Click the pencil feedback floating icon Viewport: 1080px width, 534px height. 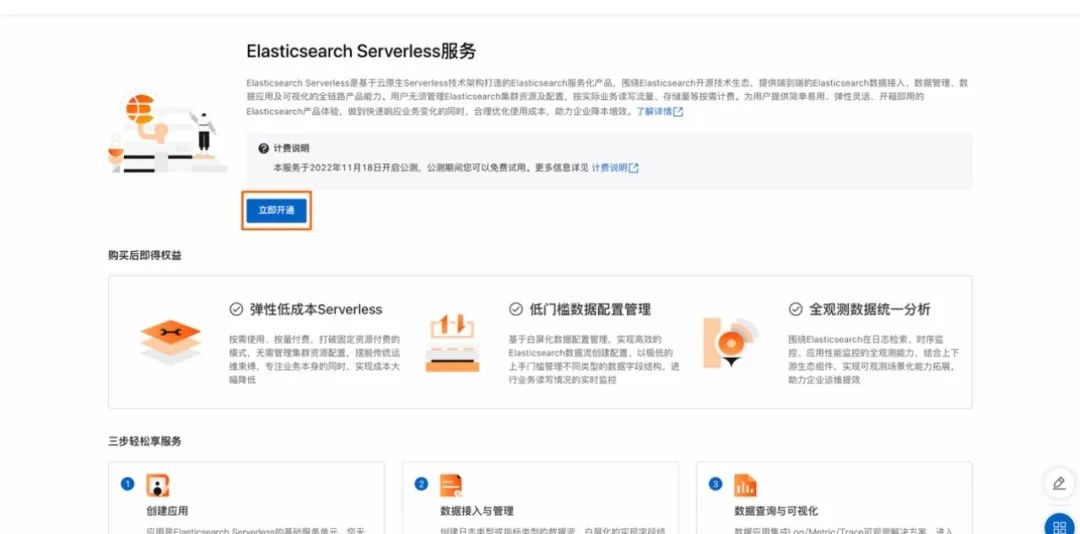1059,483
